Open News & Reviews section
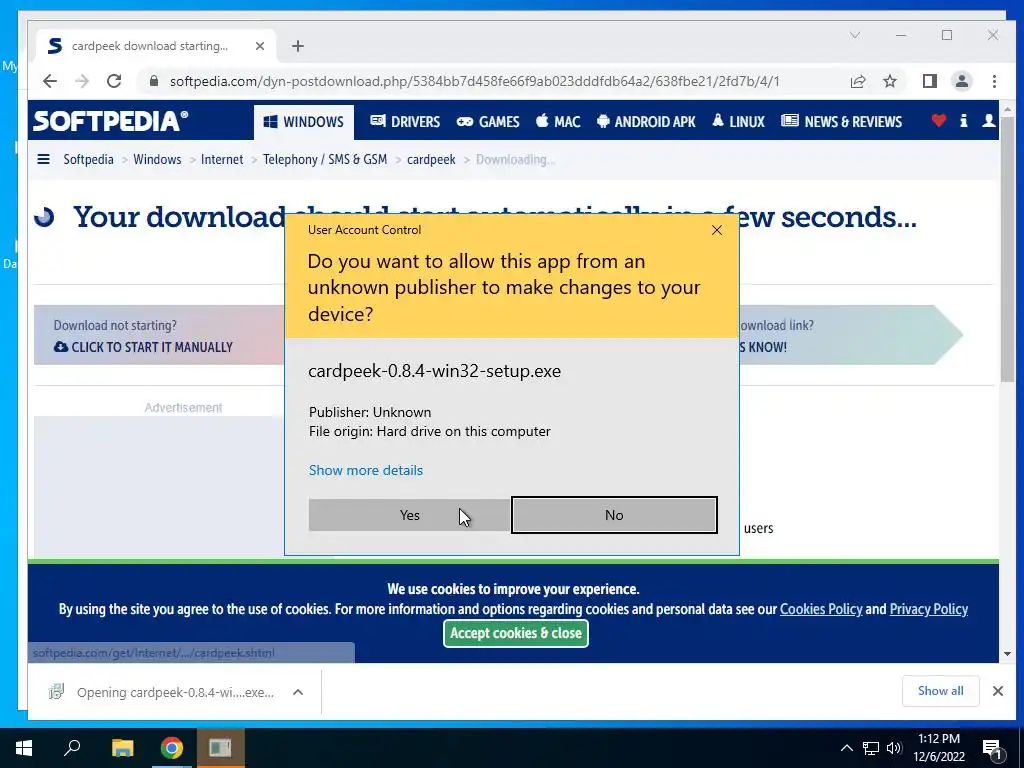The width and height of the screenshot is (1024, 768). tap(842, 122)
